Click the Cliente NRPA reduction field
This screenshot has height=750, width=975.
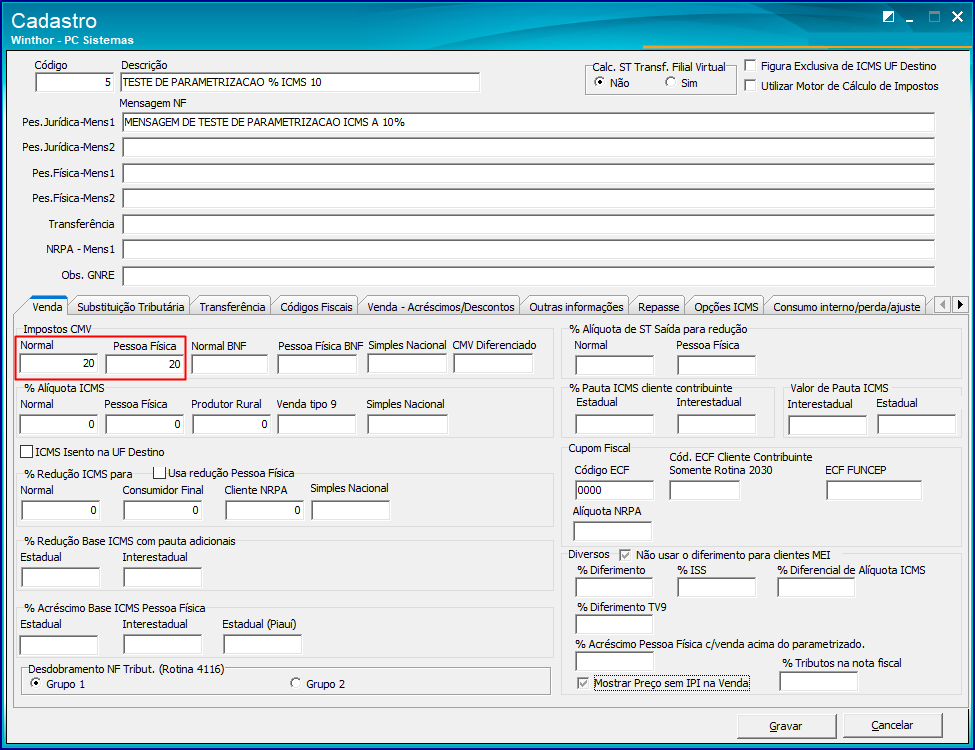pos(264,510)
